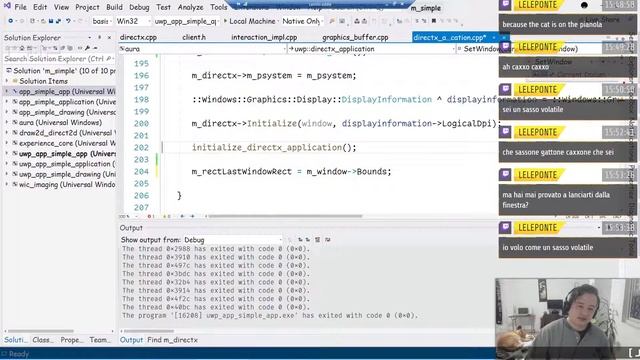Screen dimensions: 640x360
Task: Open the Project menu
Action: point(87,7)
